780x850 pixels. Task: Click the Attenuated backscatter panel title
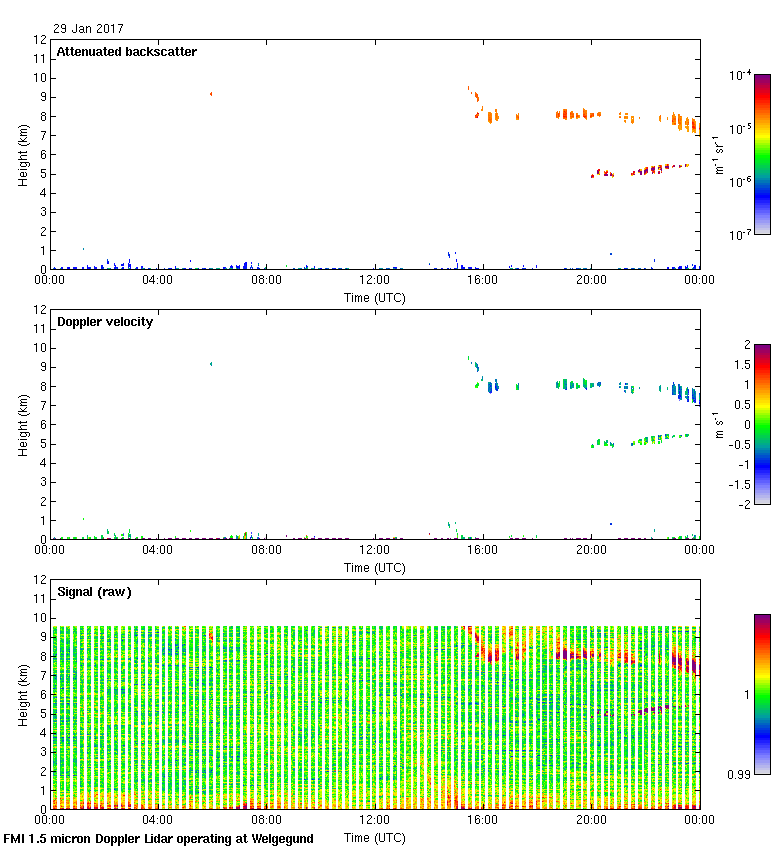pos(126,52)
